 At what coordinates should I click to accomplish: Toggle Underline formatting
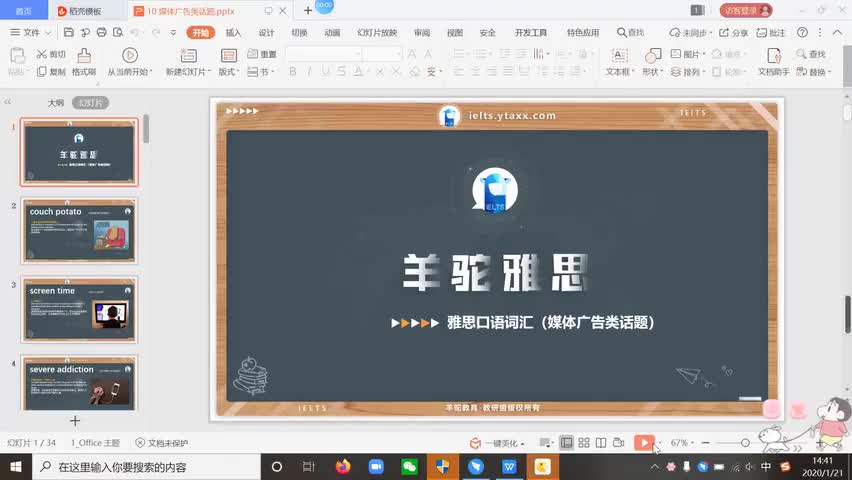coord(325,71)
